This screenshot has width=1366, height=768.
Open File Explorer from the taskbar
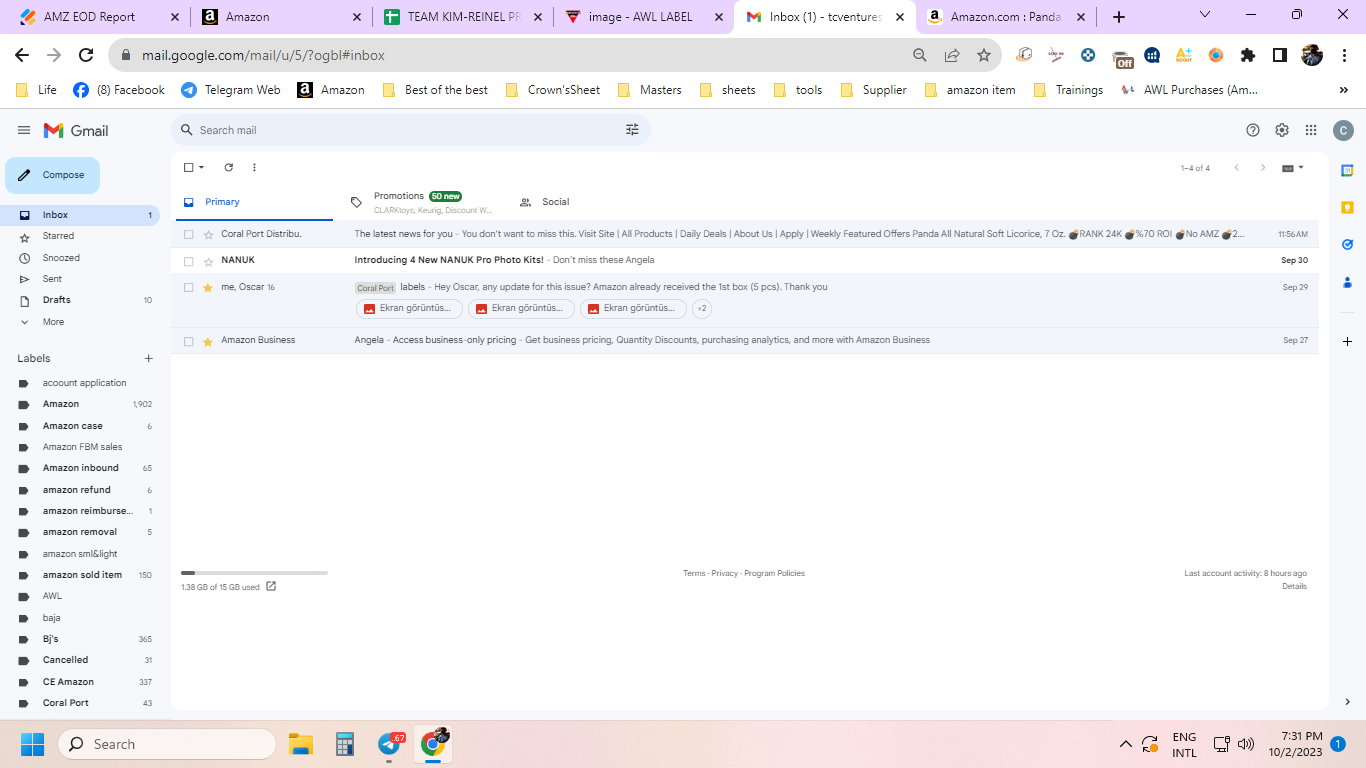coord(301,744)
